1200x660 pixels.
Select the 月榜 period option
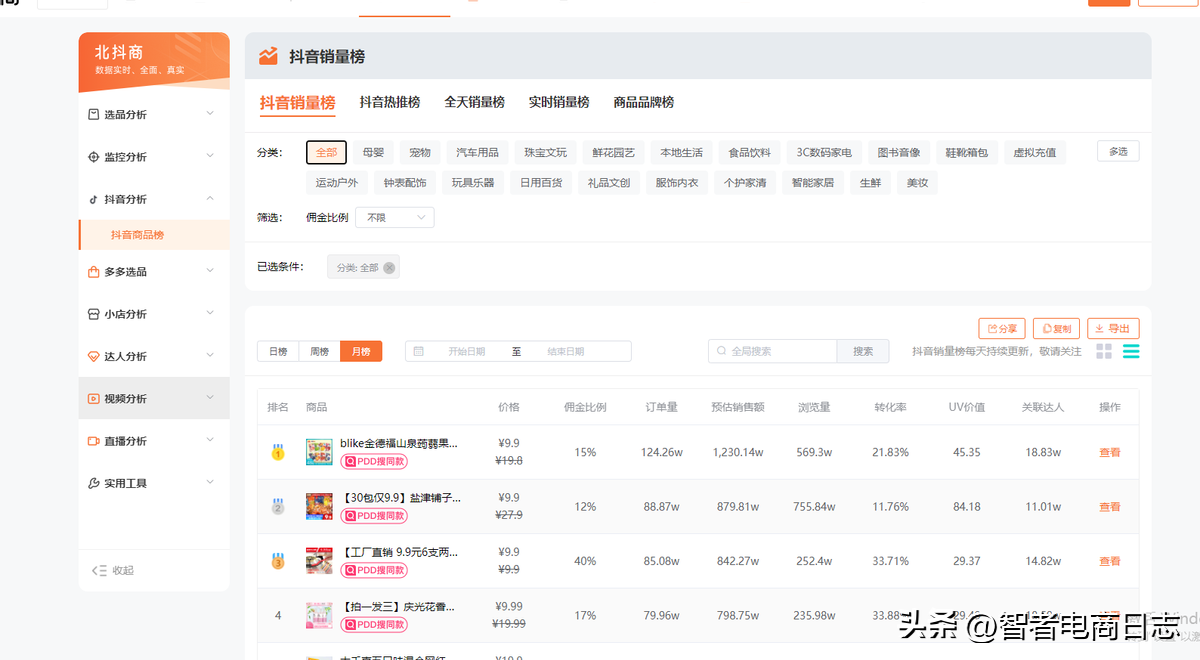coord(361,352)
